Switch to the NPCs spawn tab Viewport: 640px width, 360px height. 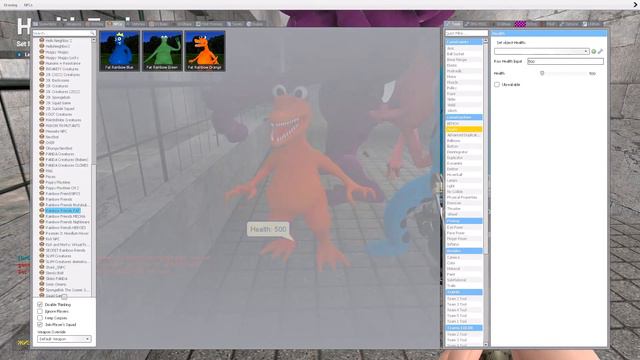pos(115,24)
